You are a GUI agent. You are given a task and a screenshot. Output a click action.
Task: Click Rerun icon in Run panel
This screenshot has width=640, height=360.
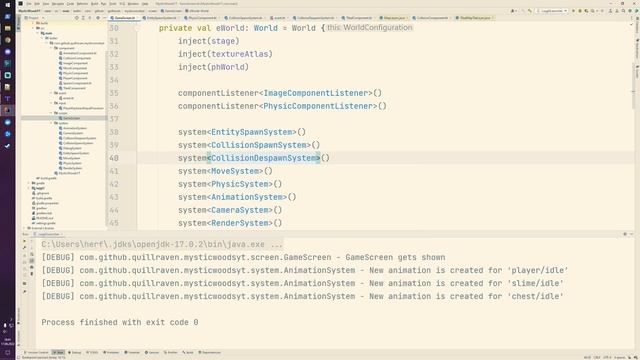(x=24, y=241)
